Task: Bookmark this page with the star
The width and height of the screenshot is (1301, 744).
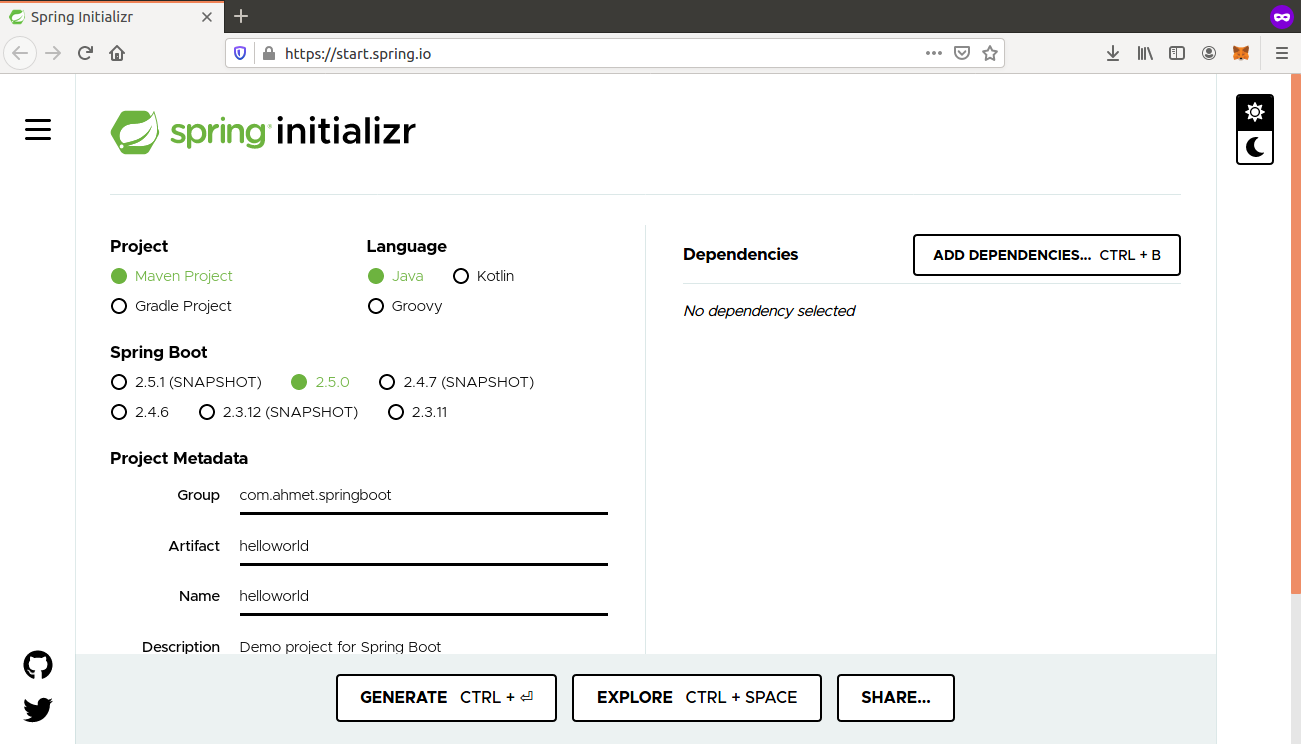Action: 990,53
